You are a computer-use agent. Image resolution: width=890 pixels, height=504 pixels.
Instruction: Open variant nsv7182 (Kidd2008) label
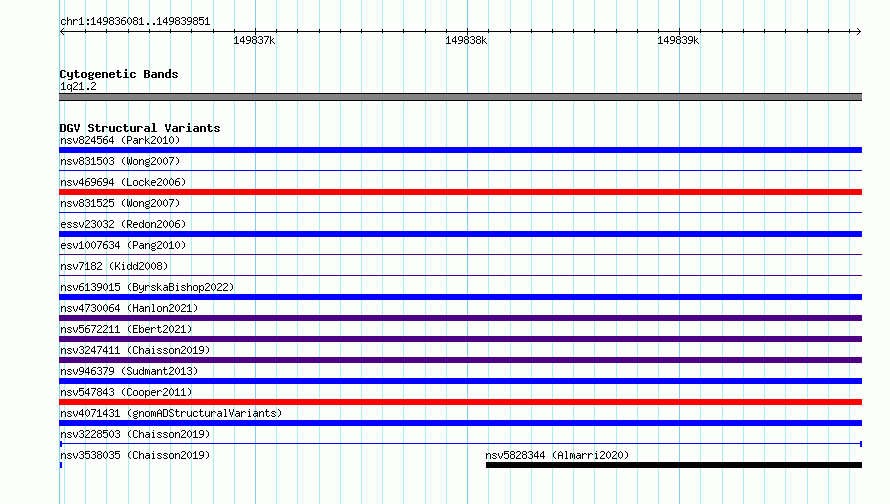click(114, 266)
